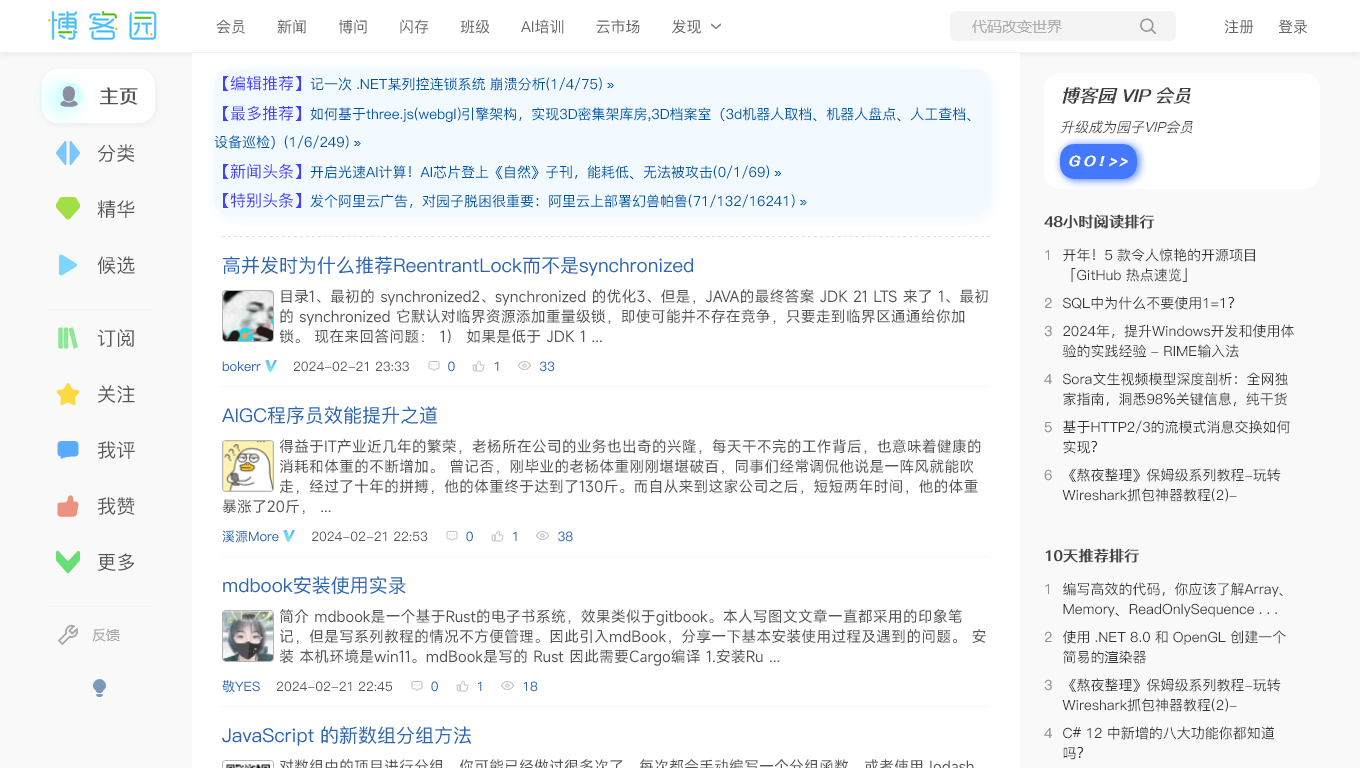Image resolution: width=1360 pixels, height=768 pixels.
Task: Click comment icon on mdbook post
Action: [417, 686]
